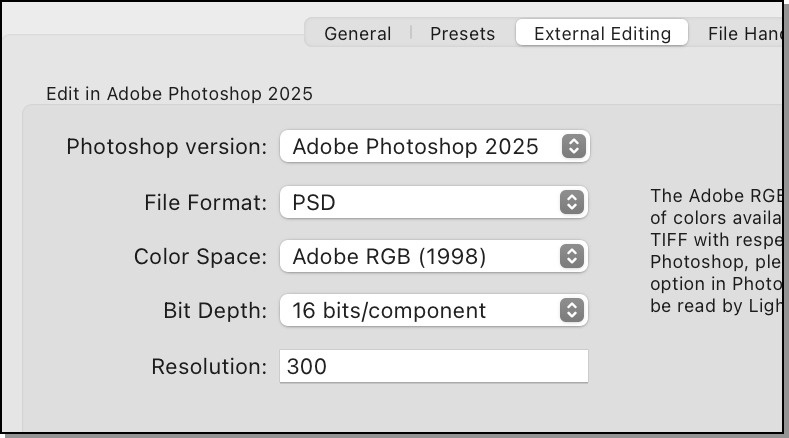Click into the Resolution input field
The image size is (789, 438).
[434, 366]
